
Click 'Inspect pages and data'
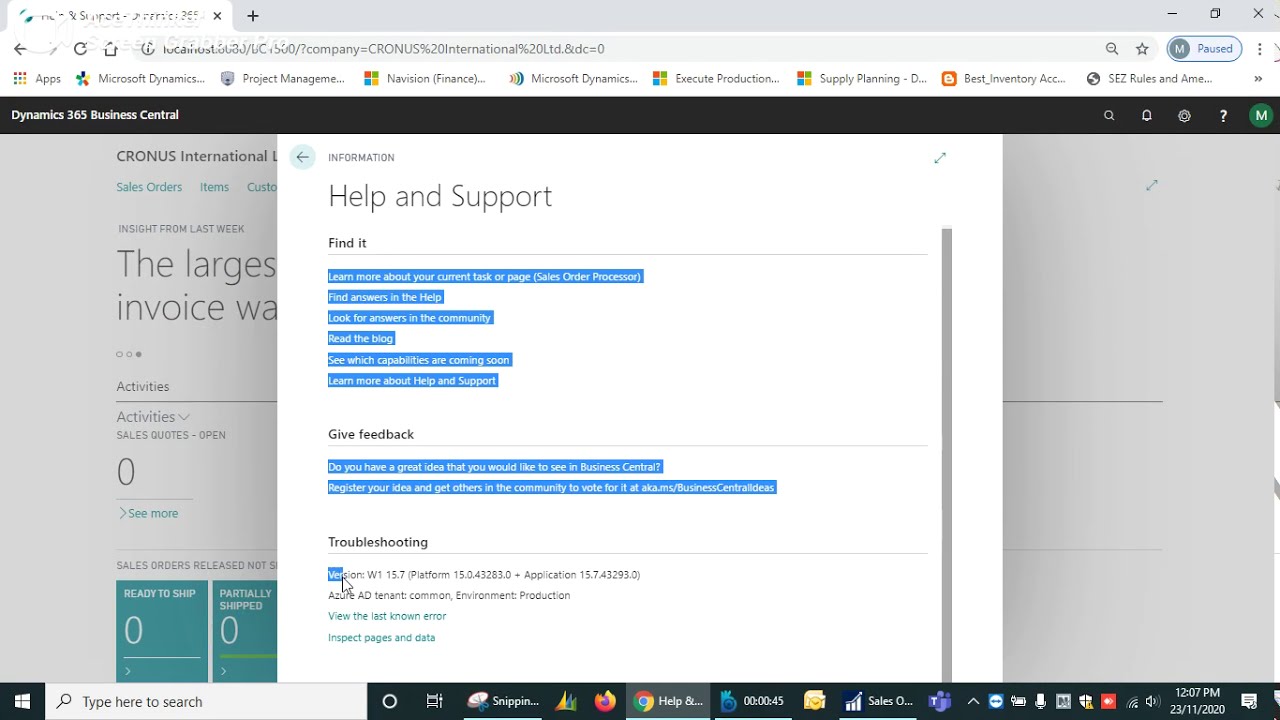point(381,637)
